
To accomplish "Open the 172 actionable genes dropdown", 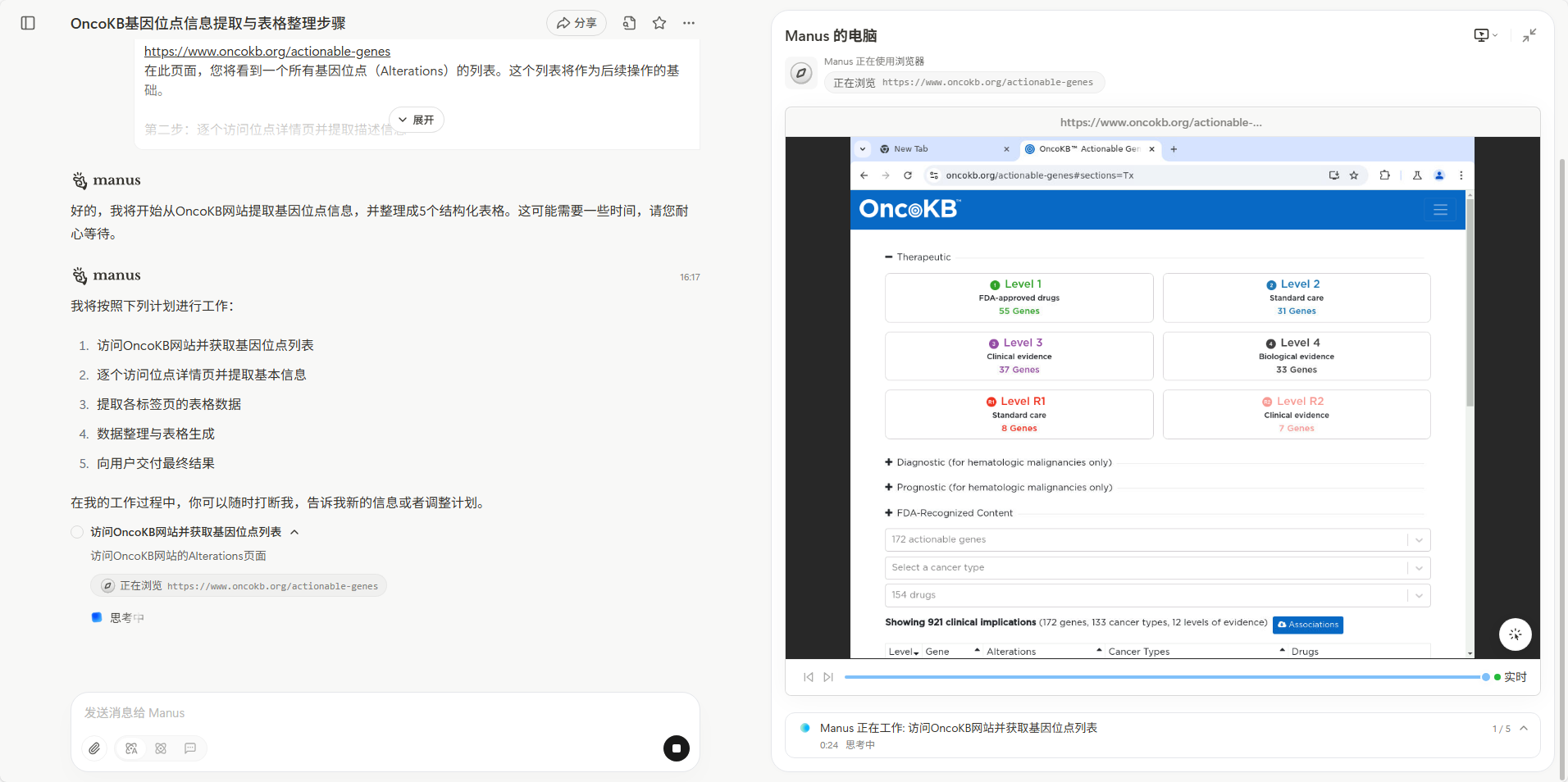I will 1157,539.
